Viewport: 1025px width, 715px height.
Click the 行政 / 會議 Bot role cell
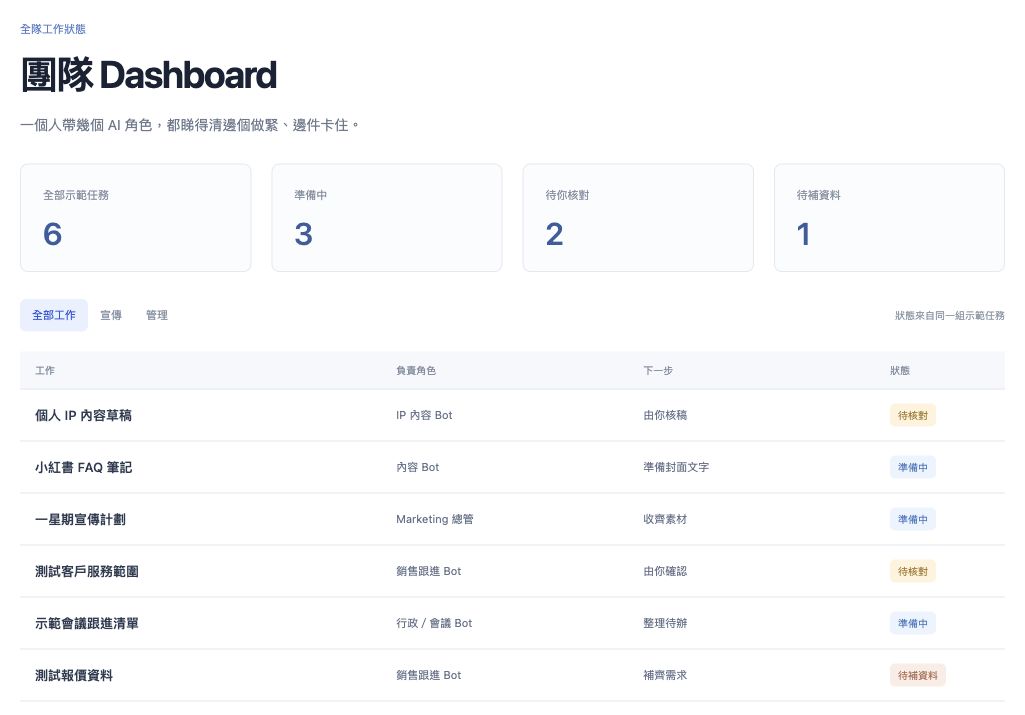[x=434, y=623]
